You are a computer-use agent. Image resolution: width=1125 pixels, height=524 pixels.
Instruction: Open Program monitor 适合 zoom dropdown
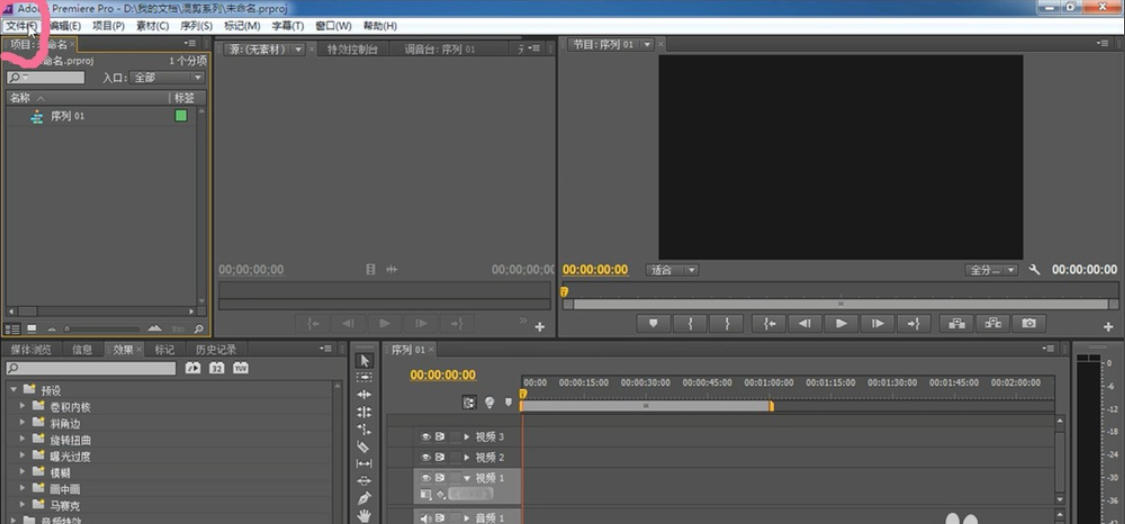[x=672, y=270]
